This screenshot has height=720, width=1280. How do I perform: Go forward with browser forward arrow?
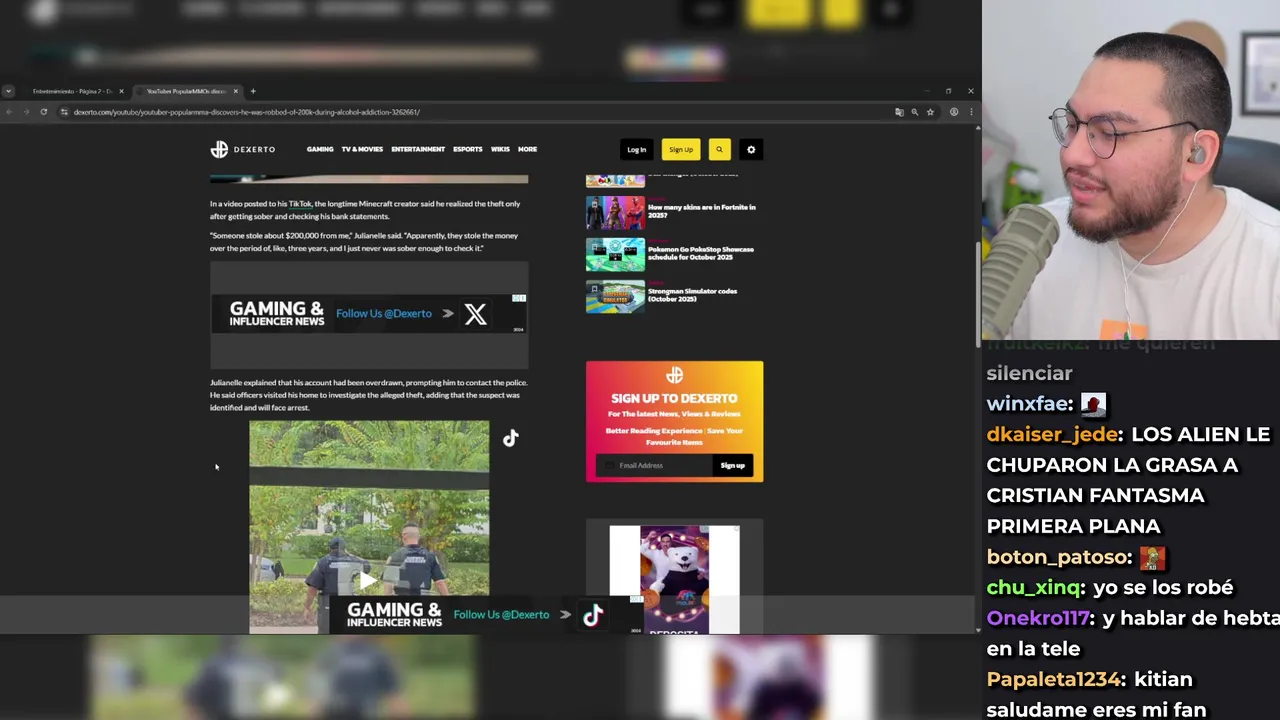pyautogui.click(x=27, y=112)
